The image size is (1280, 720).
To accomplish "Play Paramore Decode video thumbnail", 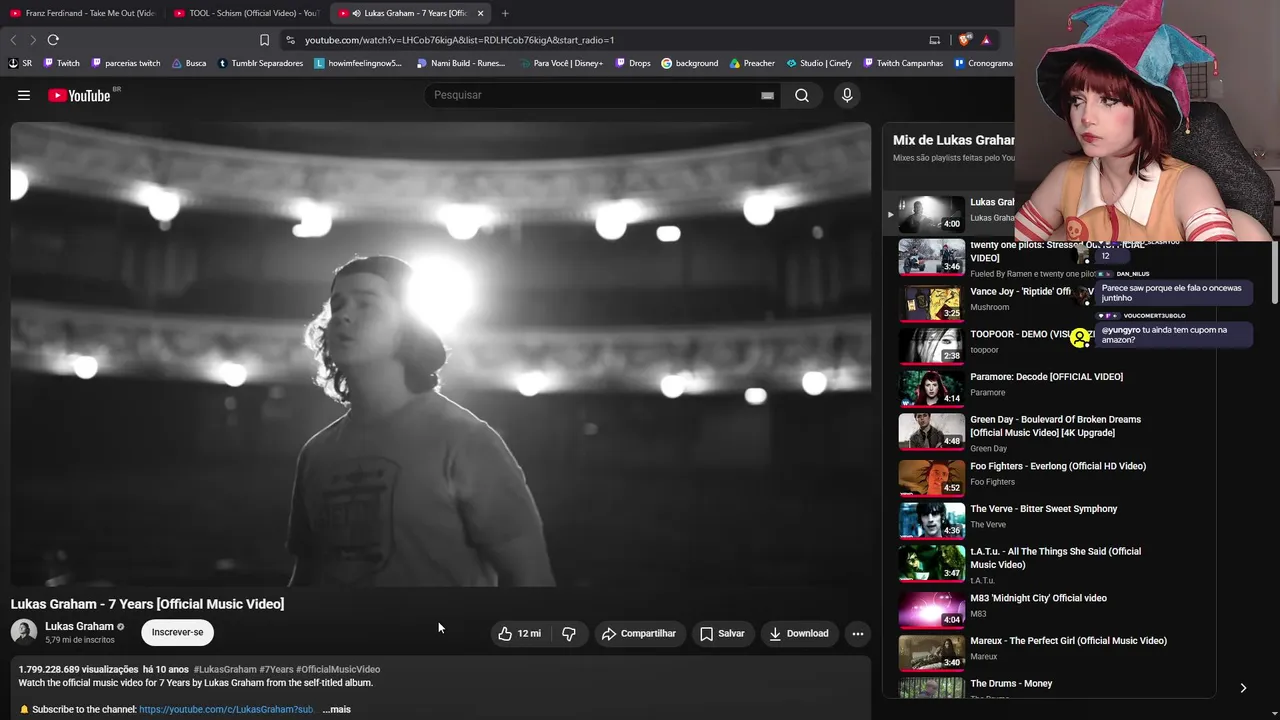I will [931, 387].
